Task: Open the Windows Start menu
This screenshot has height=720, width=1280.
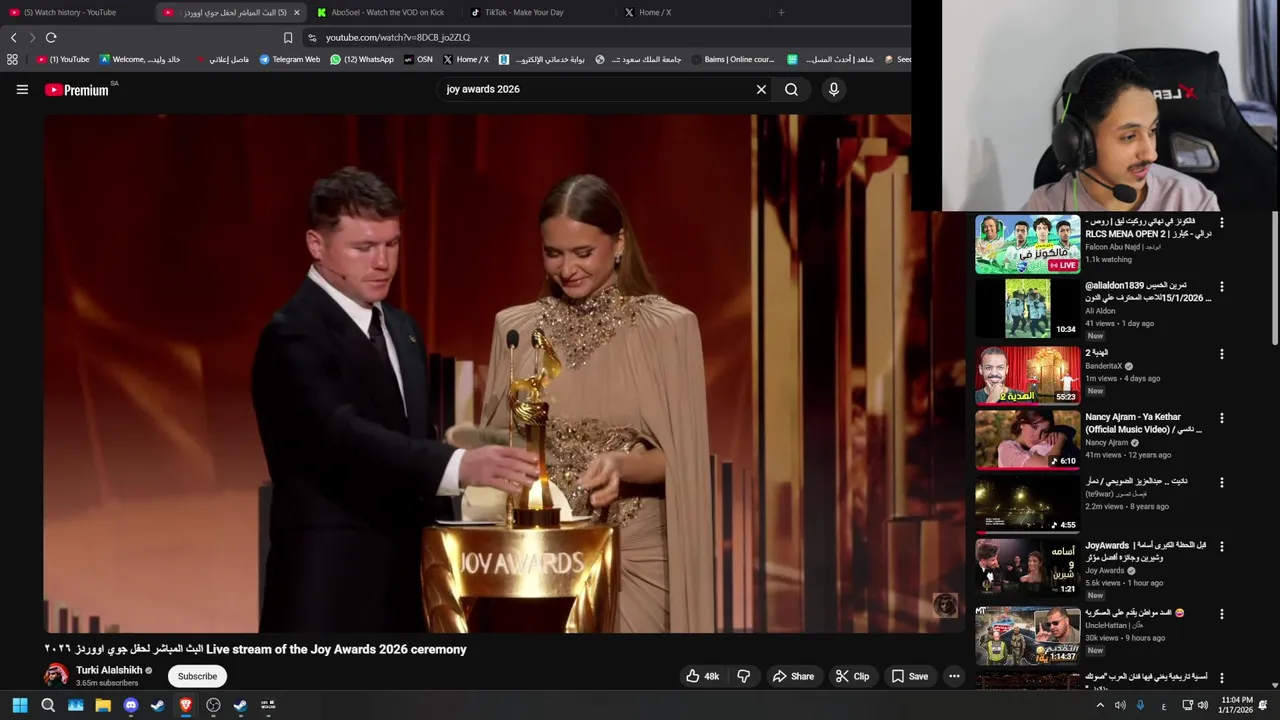Action: tap(20, 705)
